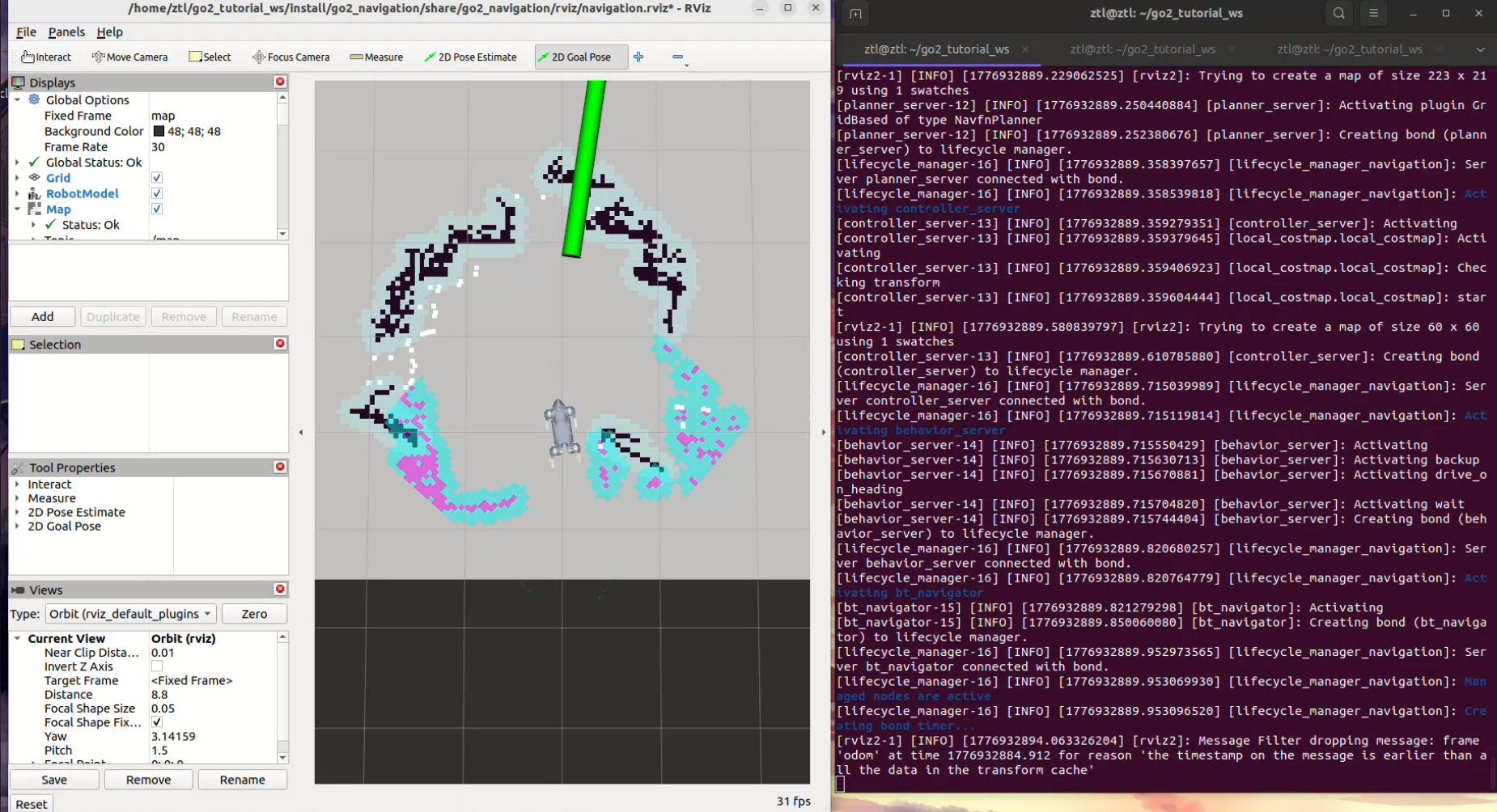1497x812 pixels.
Task: Switch to the first terminal tab
Action: 936,49
